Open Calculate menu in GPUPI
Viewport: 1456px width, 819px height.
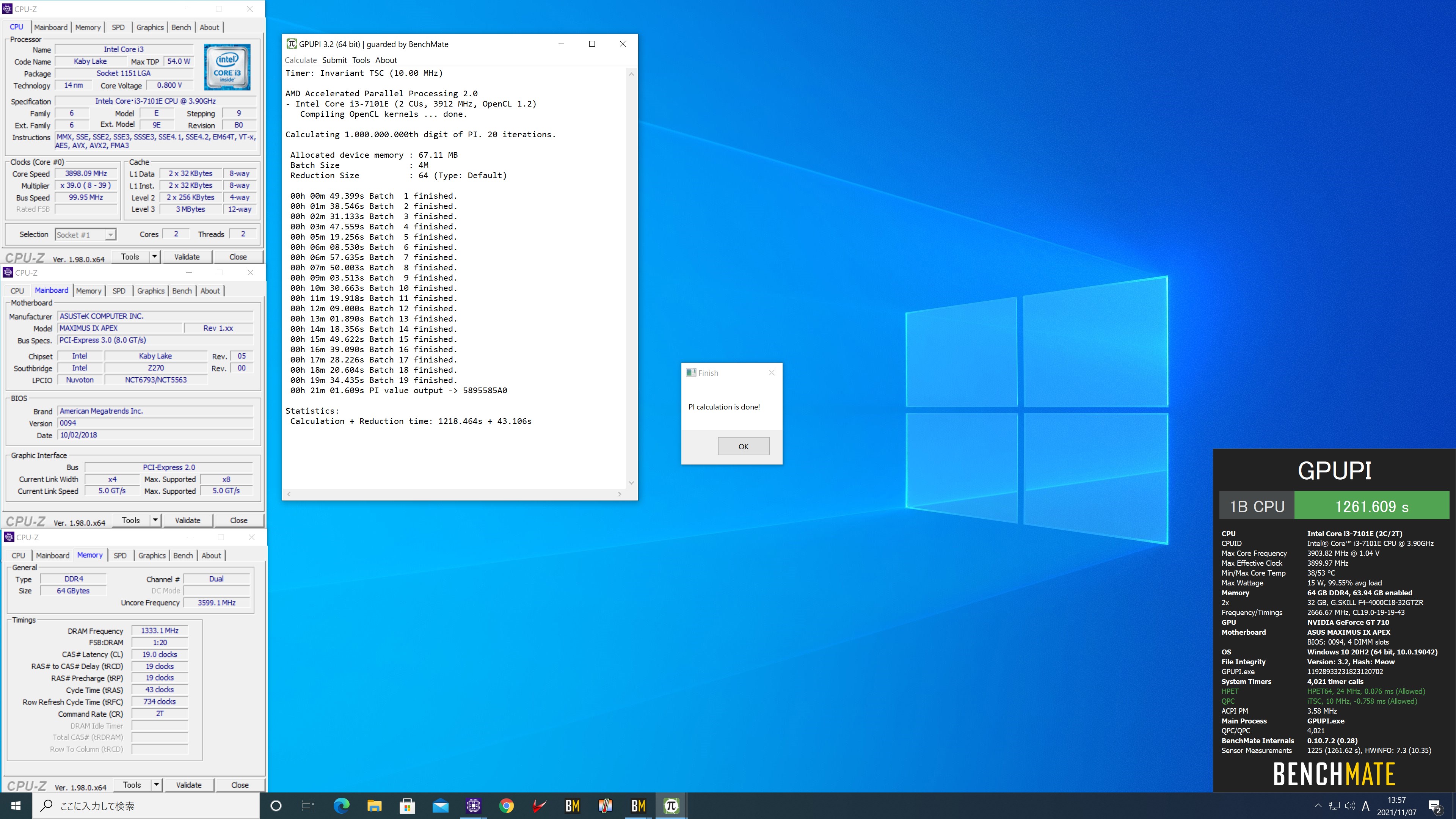click(301, 60)
